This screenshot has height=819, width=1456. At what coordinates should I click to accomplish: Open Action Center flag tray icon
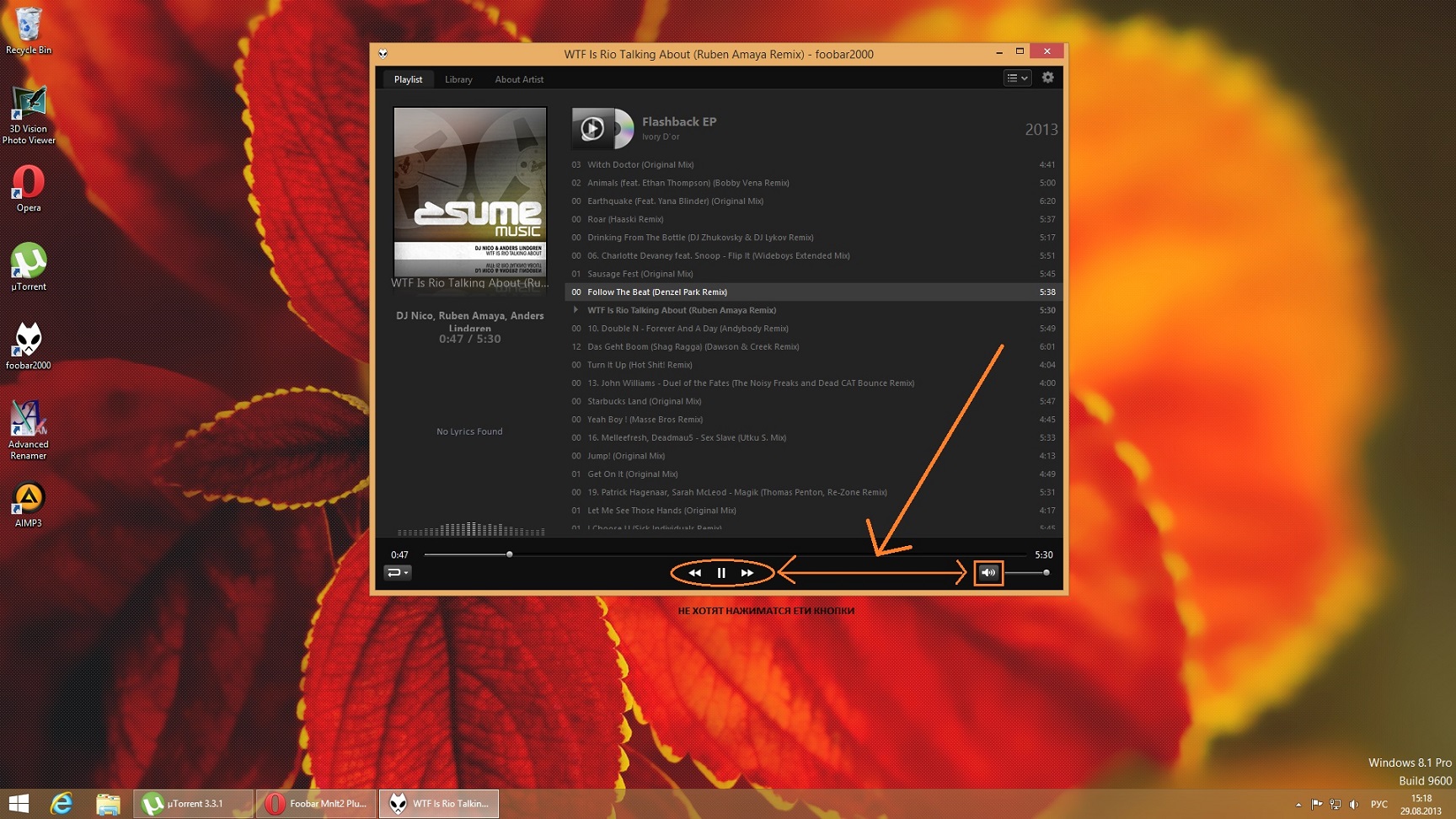(1316, 805)
